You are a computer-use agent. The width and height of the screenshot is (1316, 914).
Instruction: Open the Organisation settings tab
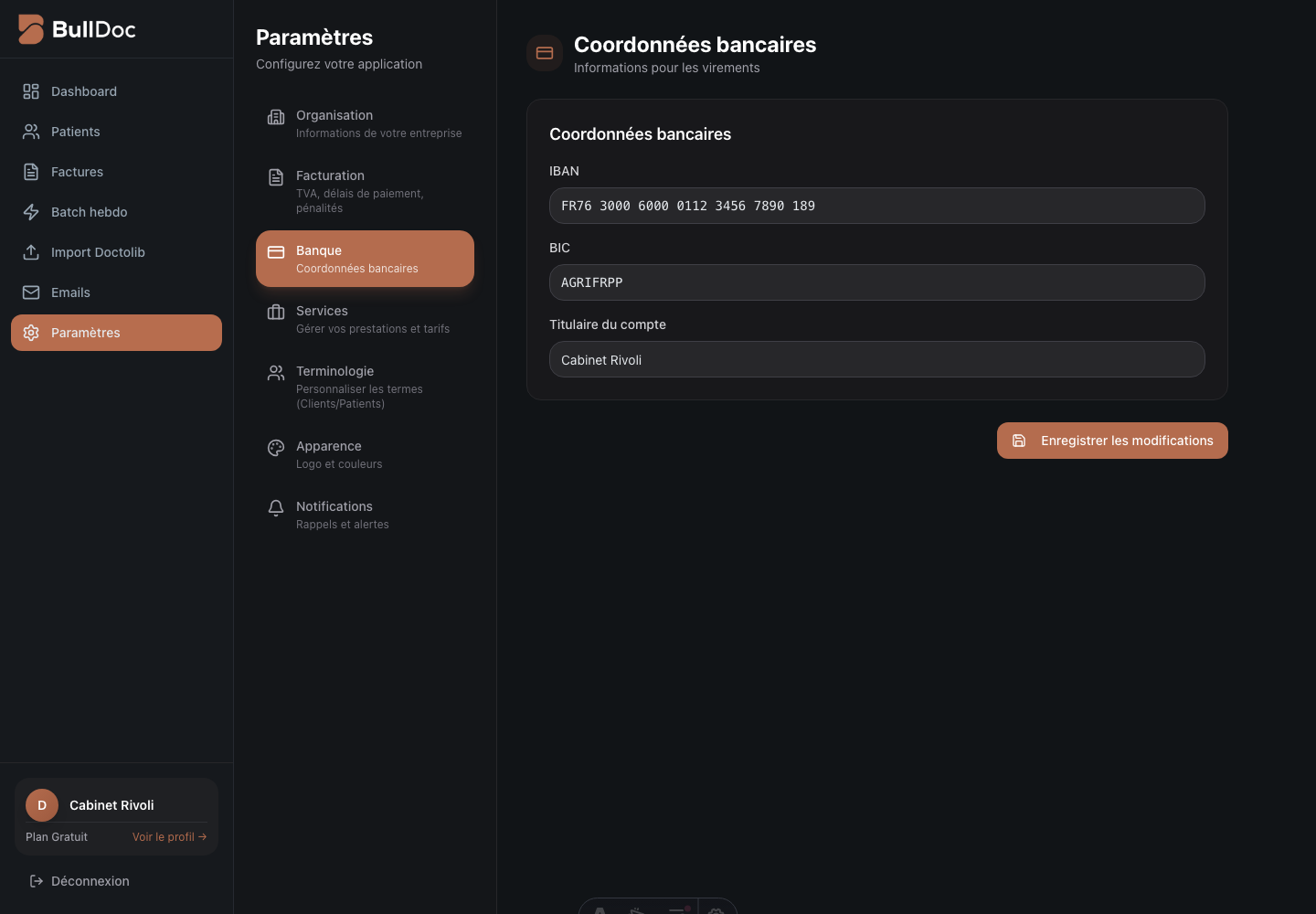click(365, 123)
